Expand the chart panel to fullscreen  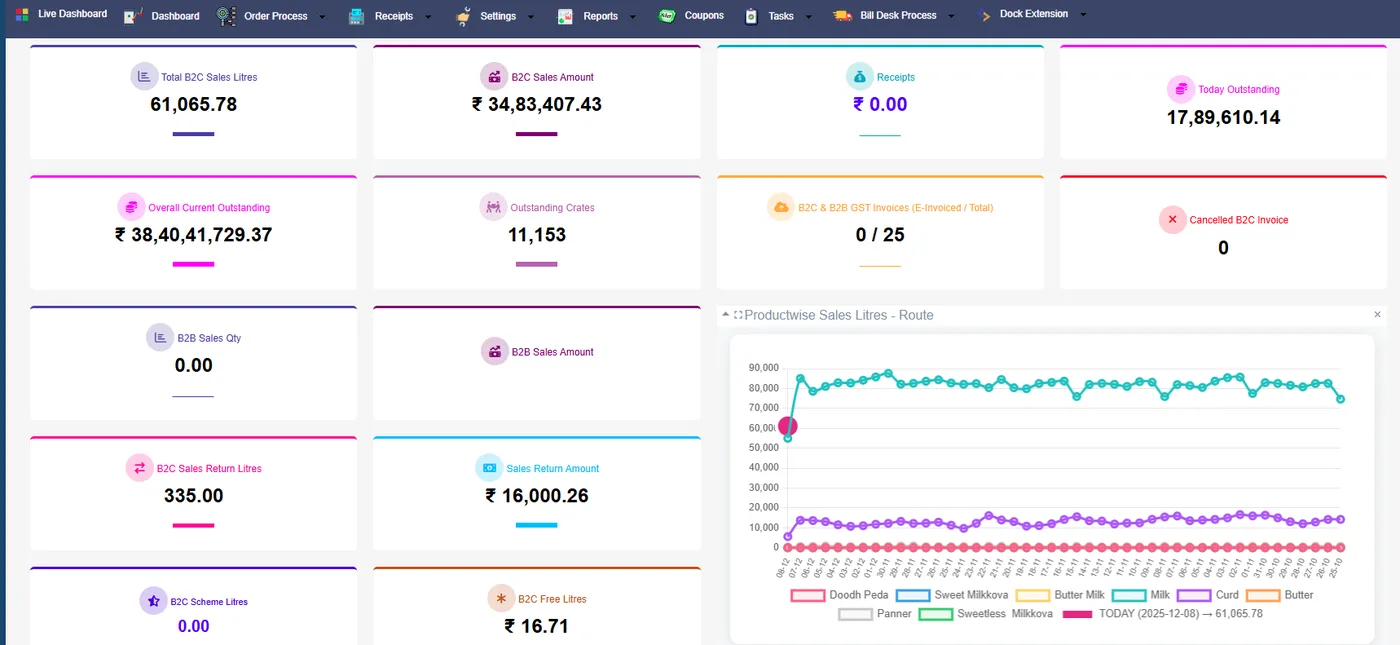738,315
